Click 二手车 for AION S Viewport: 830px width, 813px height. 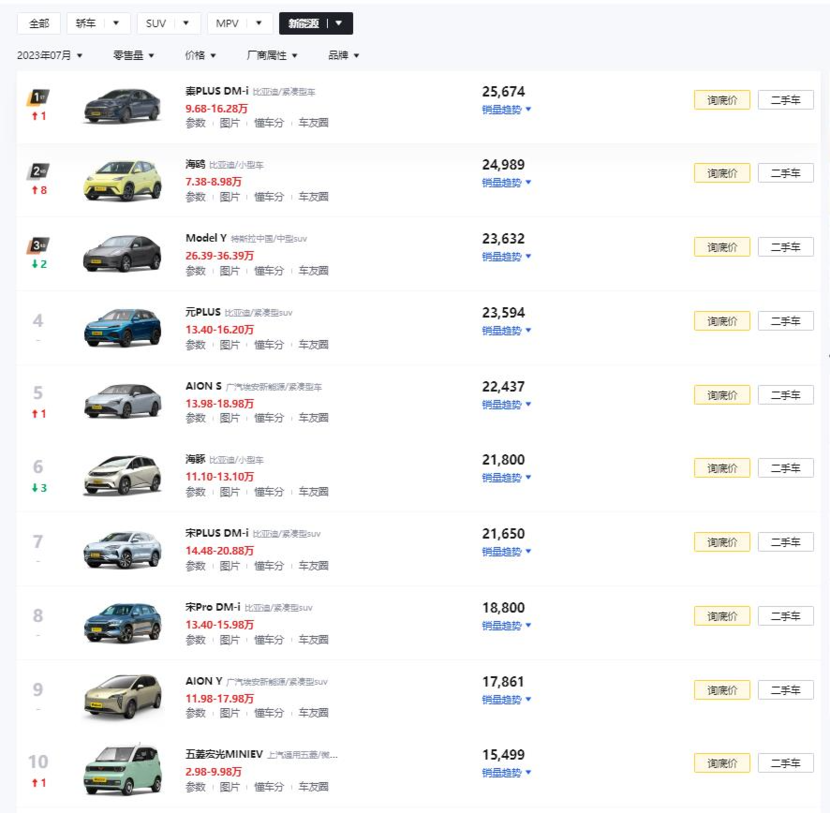(x=786, y=395)
